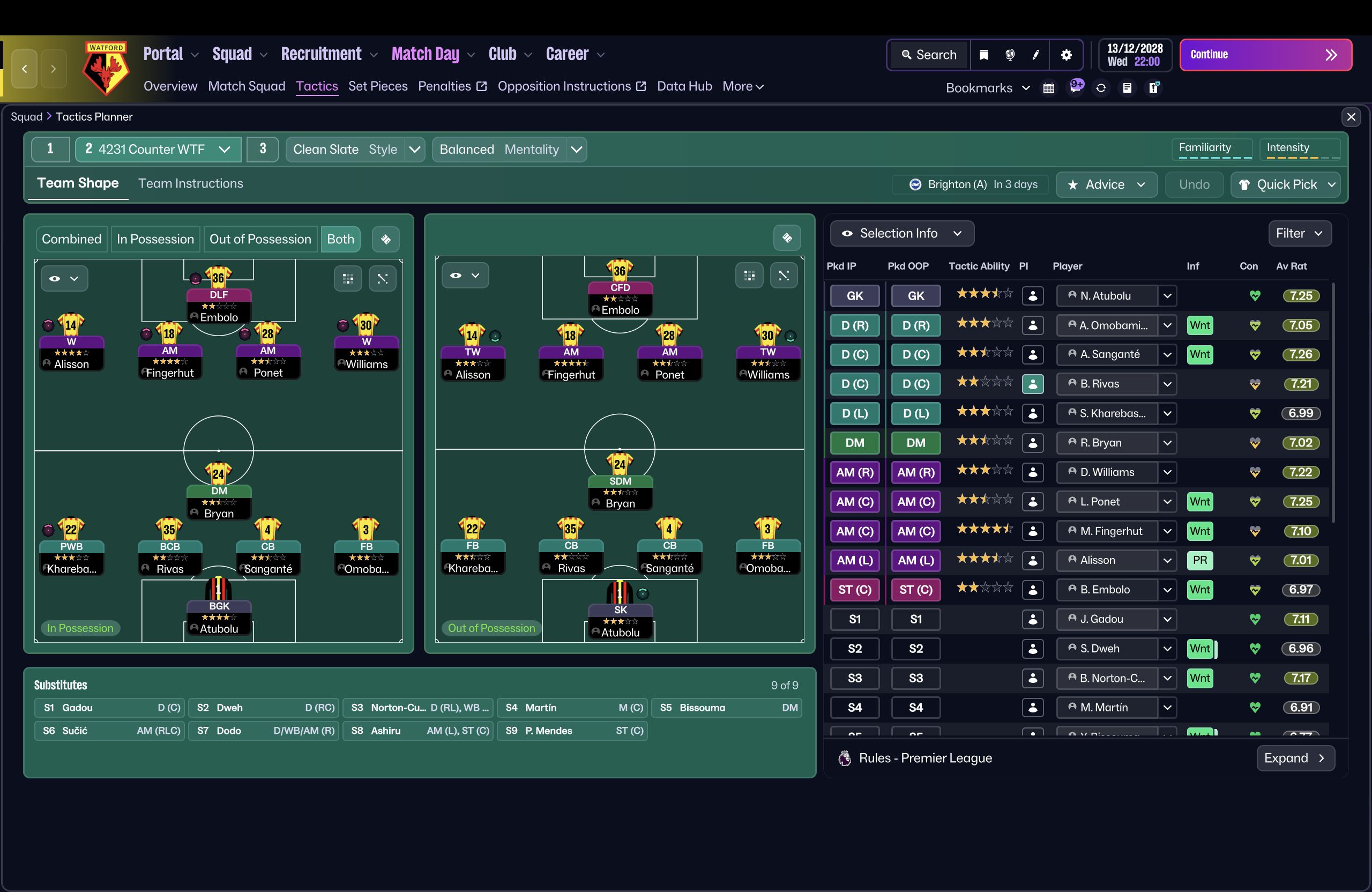Toggle the eye visibility dropdown on In Possession pitch

pos(64,279)
